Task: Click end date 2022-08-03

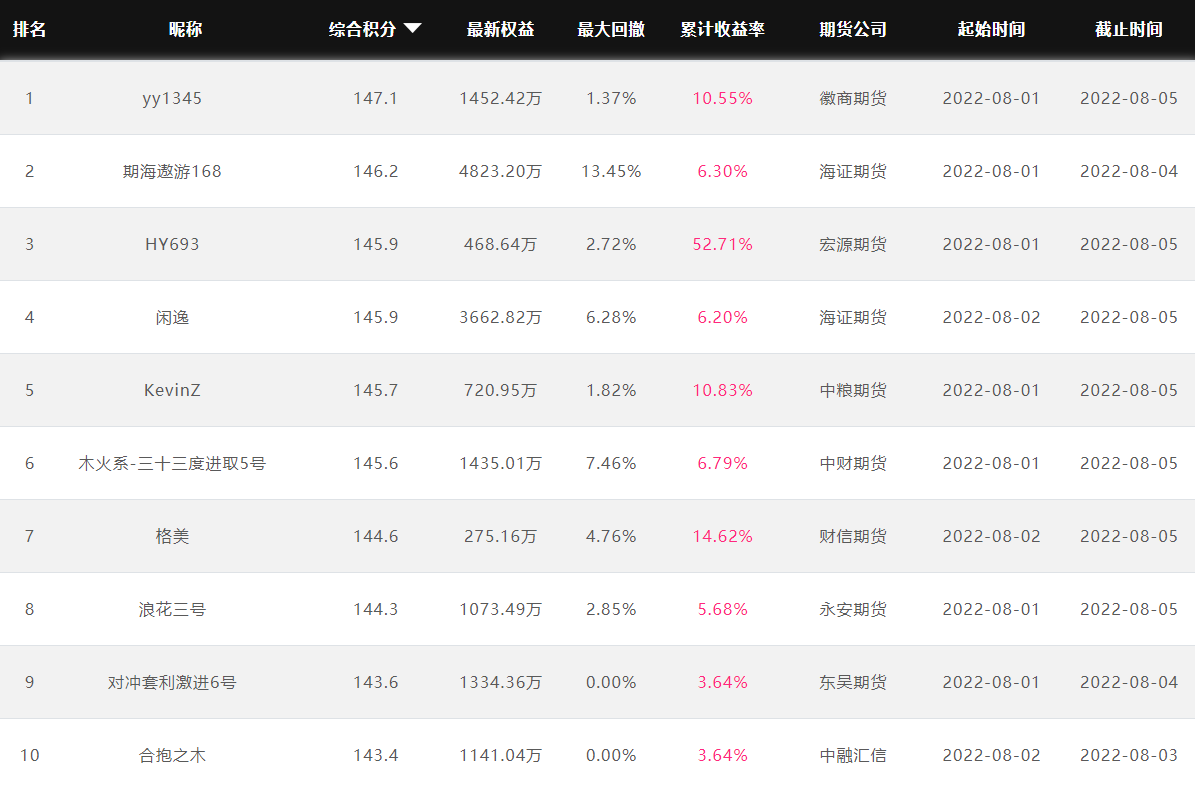Action: 1129,755
